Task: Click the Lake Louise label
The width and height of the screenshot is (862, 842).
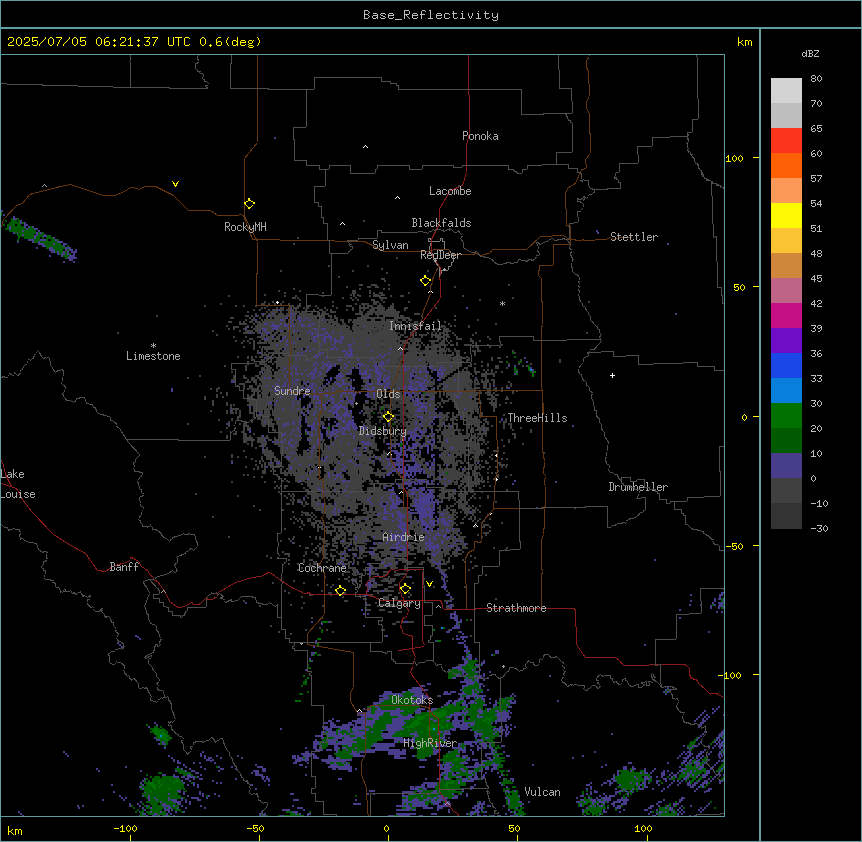Action: [x=18, y=484]
